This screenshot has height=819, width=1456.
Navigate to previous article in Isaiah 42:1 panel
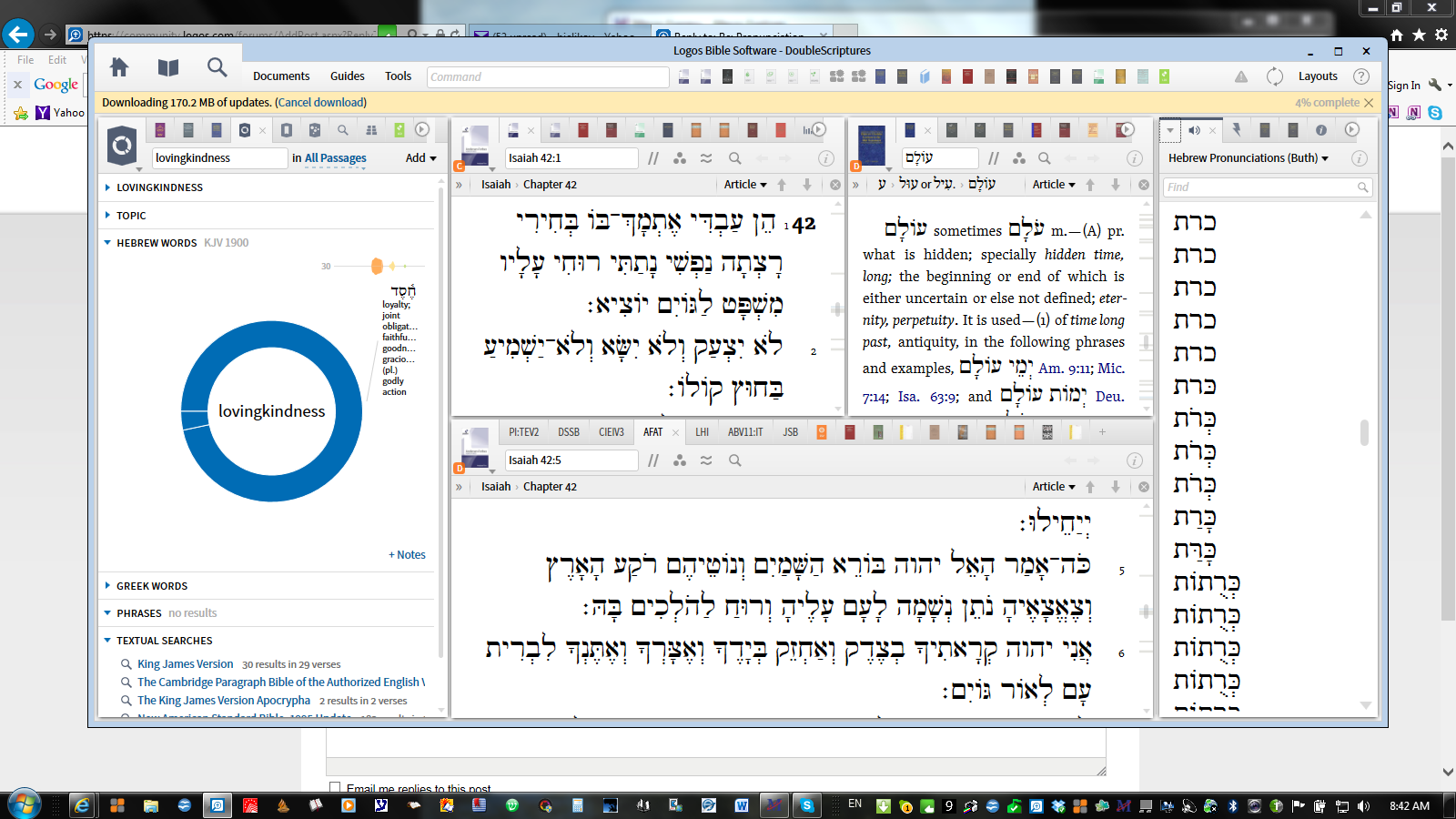coord(782,185)
